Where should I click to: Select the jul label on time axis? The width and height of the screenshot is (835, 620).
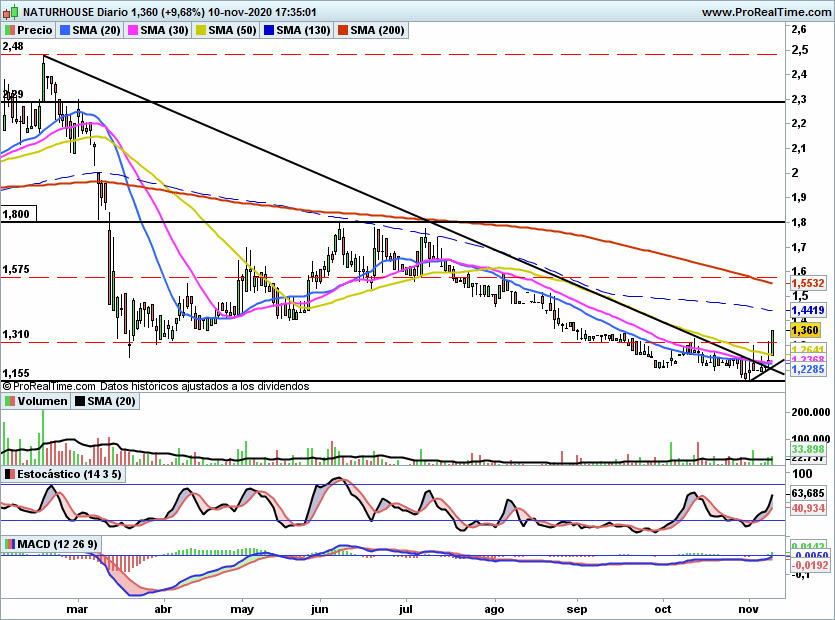click(406, 609)
